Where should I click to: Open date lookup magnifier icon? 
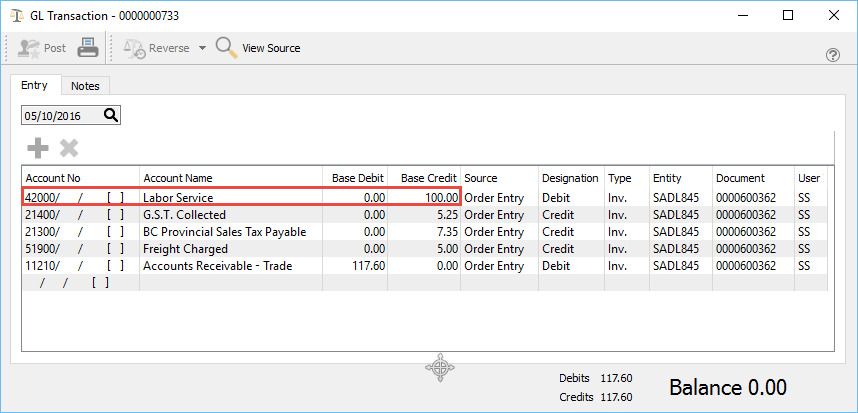tap(111, 115)
